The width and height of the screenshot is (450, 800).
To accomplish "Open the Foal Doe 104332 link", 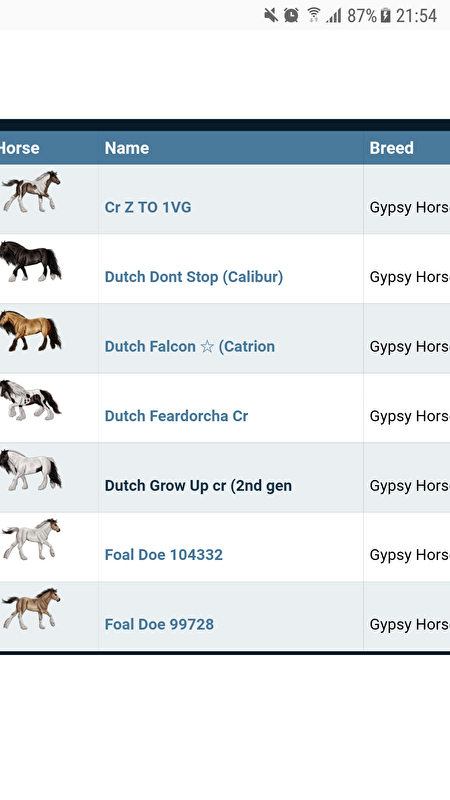I will coord(164,555).
